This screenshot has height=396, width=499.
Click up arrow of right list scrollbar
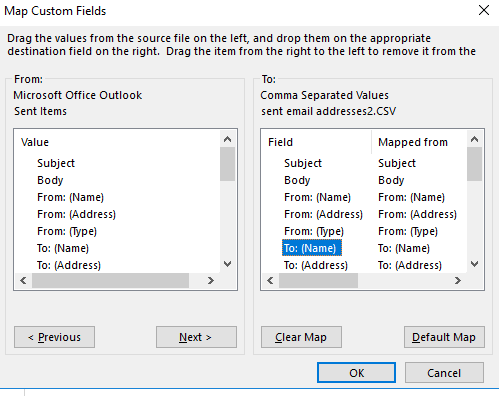[x=475, y=139]
